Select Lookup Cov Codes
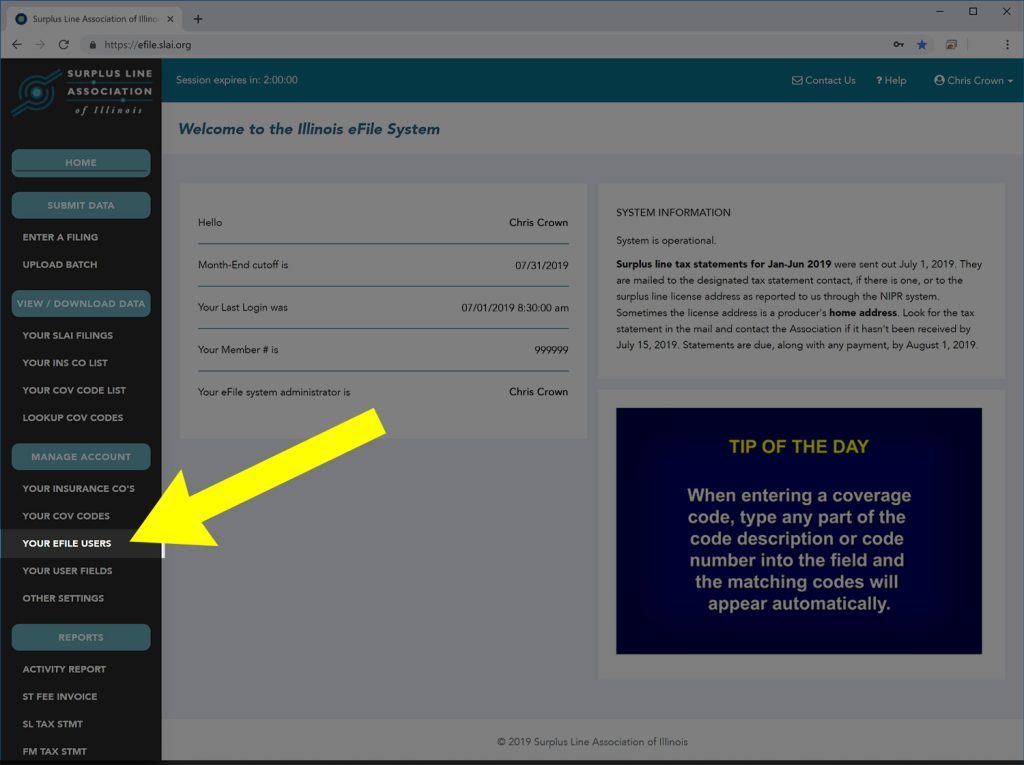 point(72,417)
